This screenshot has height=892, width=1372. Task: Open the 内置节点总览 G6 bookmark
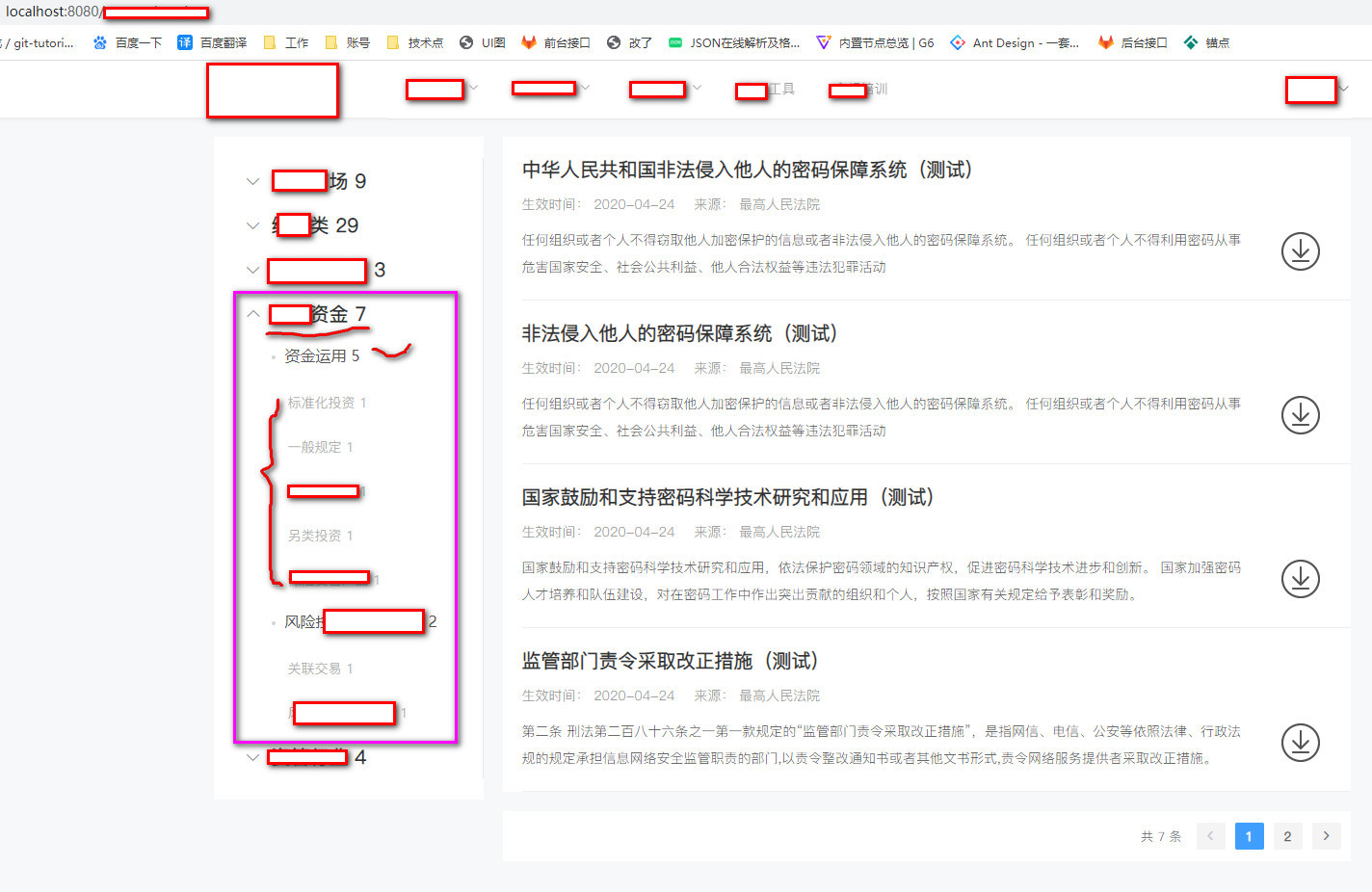pos(875,42)
